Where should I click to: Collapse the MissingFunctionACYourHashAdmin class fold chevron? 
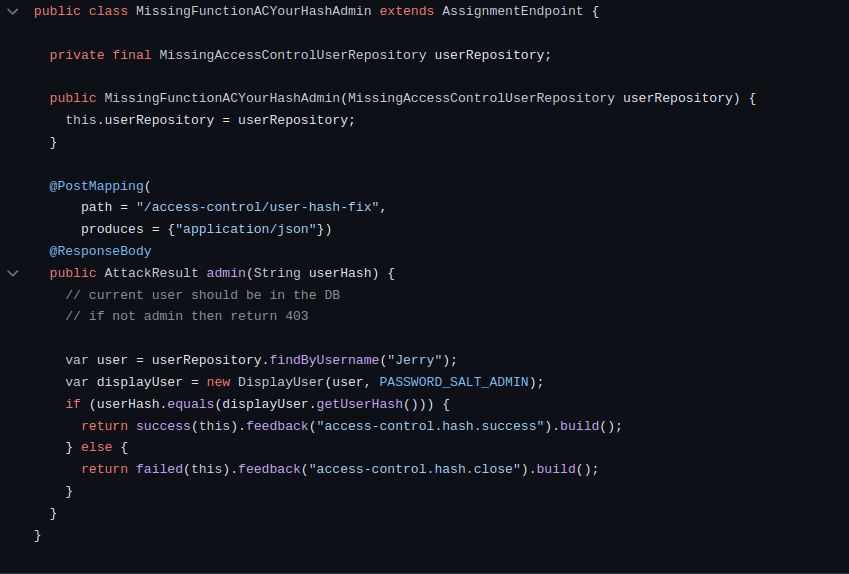click(12, 11)
